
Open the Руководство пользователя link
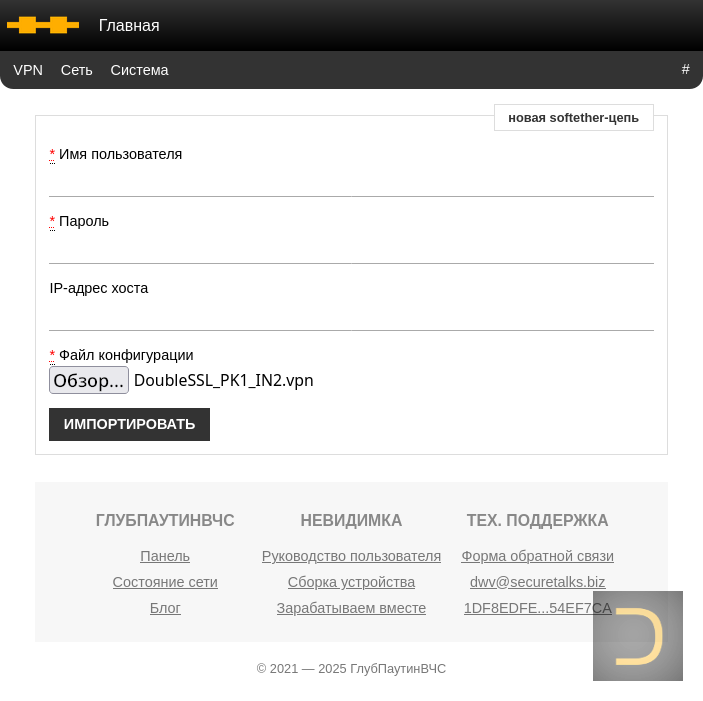[x=351, y=556]
